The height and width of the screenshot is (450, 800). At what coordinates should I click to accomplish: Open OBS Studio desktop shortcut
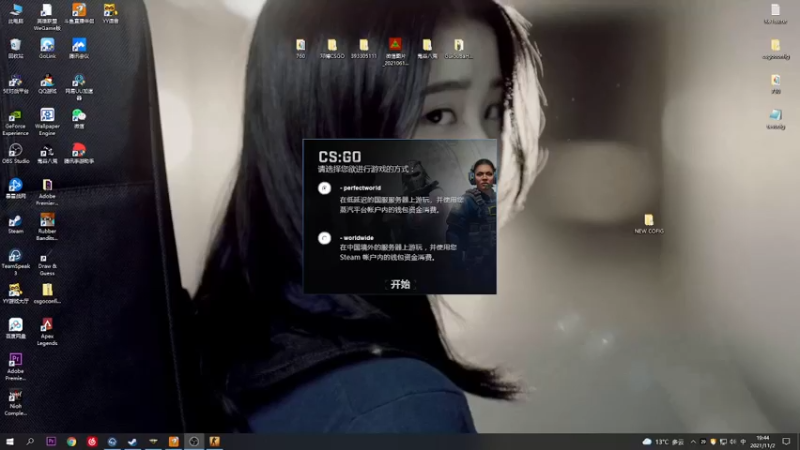[x=15, y=154]
